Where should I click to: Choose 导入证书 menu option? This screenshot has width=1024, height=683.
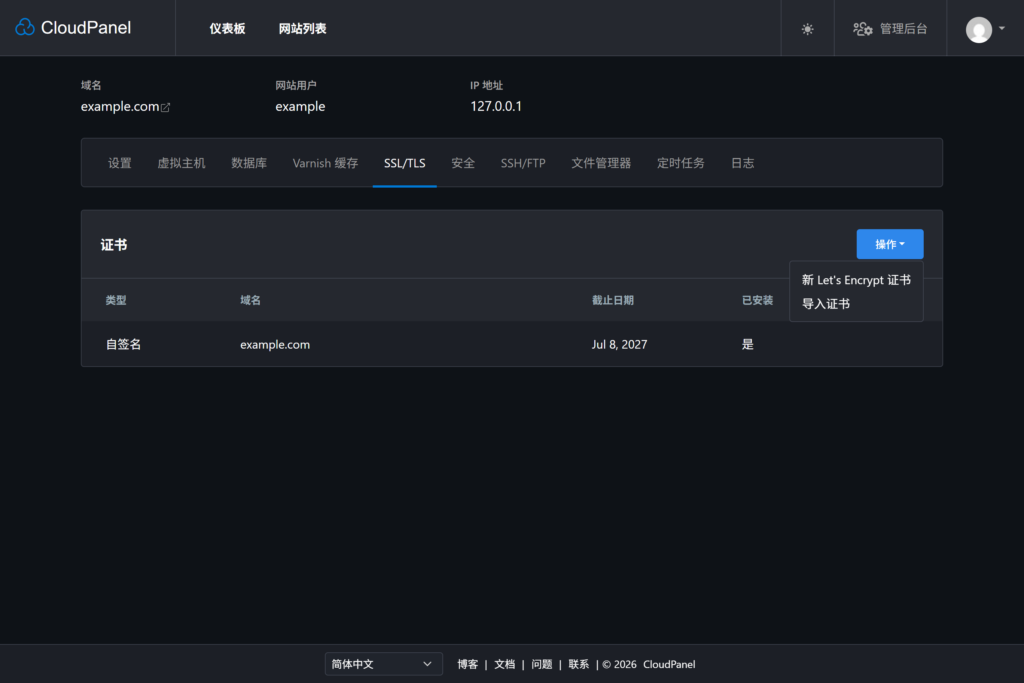click(x=825, y=304)
